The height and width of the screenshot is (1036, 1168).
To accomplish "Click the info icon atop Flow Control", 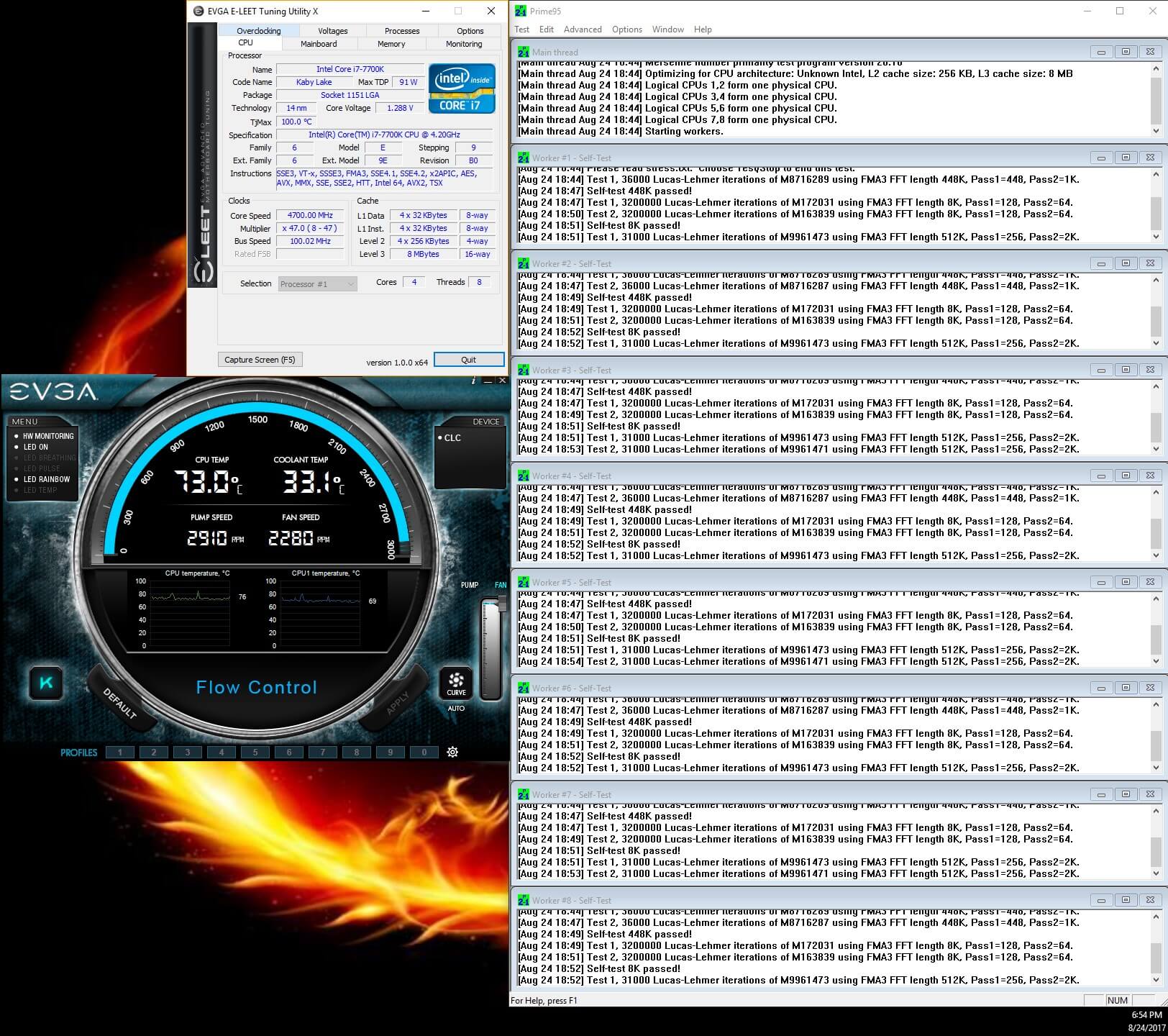I will tap(473, 380).
